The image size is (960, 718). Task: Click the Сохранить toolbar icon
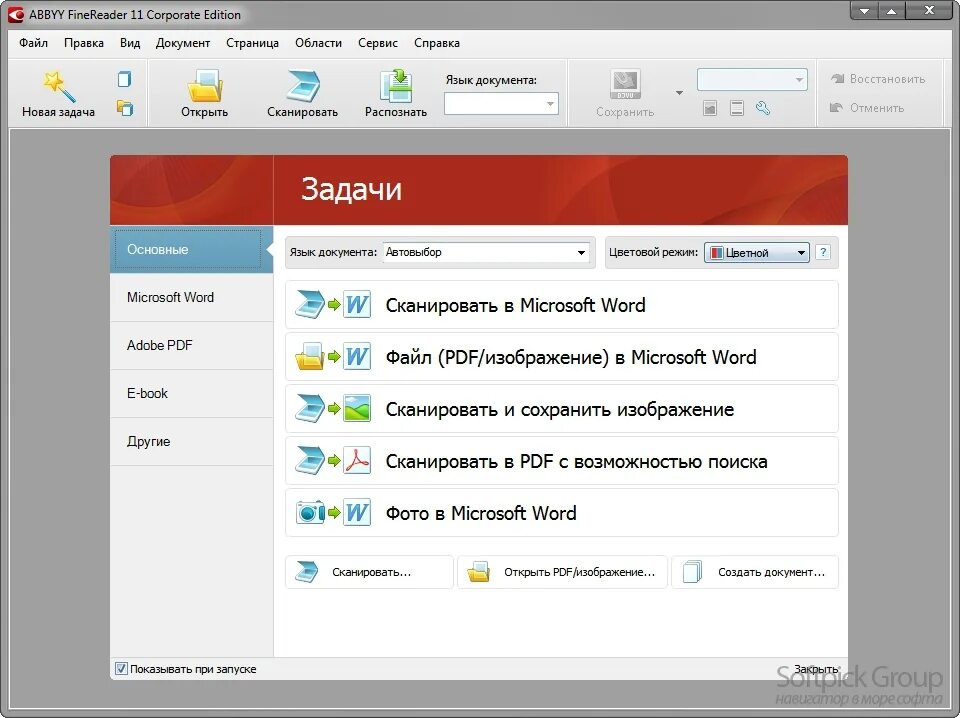pyautogui.click(x=625, y=84)
